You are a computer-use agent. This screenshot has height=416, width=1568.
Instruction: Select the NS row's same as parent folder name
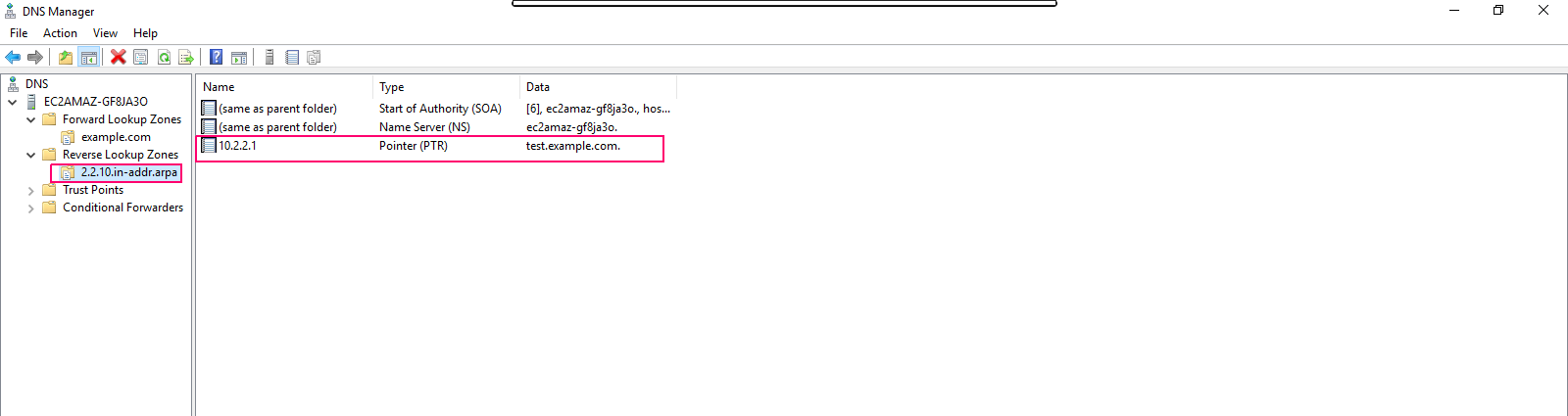(277, 127)
